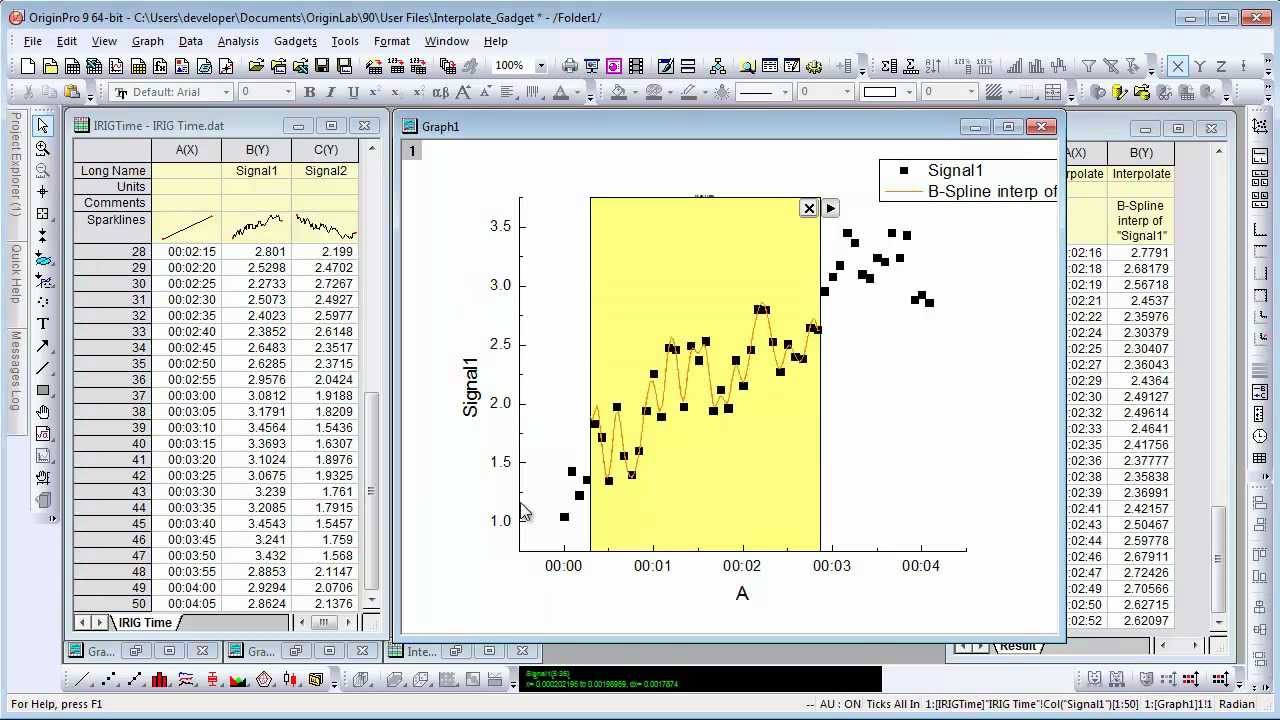Viewport: 1280px width, 720px height.
Task: Select the C(Y) column header in IRIG Time
Action: [325, 150]
